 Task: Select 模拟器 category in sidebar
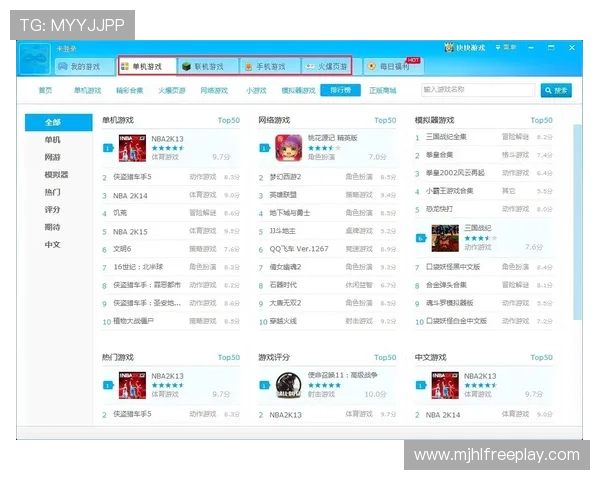[56, 175]
